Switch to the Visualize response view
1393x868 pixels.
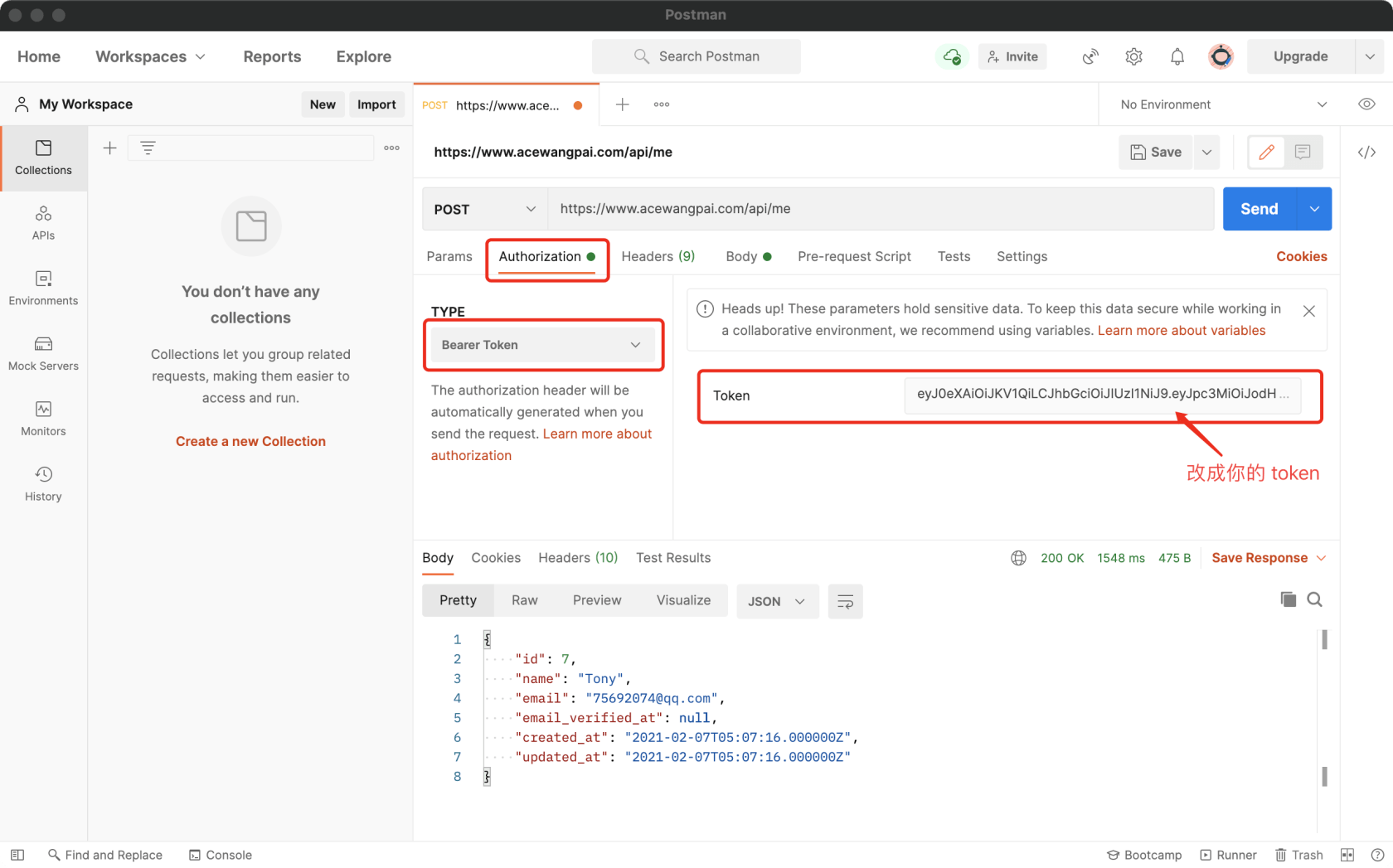pyautogui.click(x=683, y=600)
